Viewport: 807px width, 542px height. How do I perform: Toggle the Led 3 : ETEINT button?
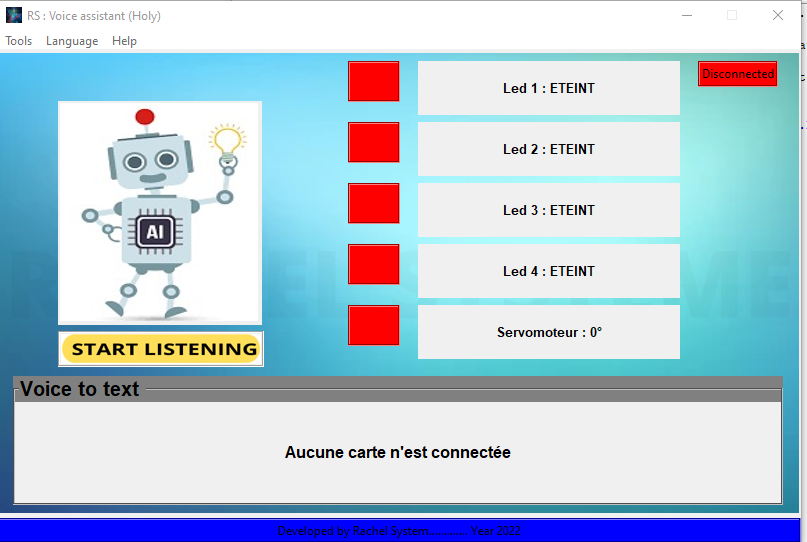click(x=549, y=210)
